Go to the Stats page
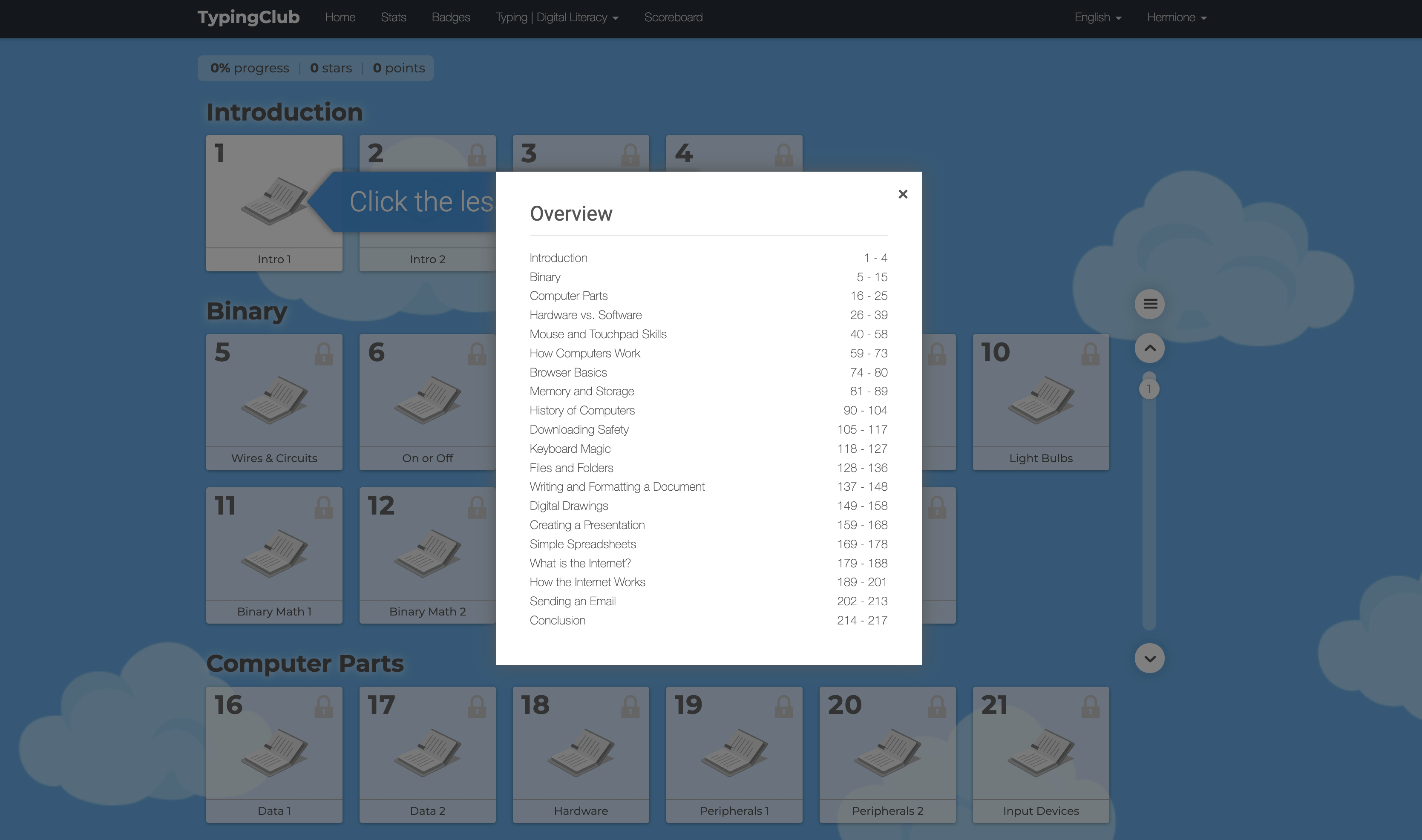1422x840 pixels. pos(393,17)
